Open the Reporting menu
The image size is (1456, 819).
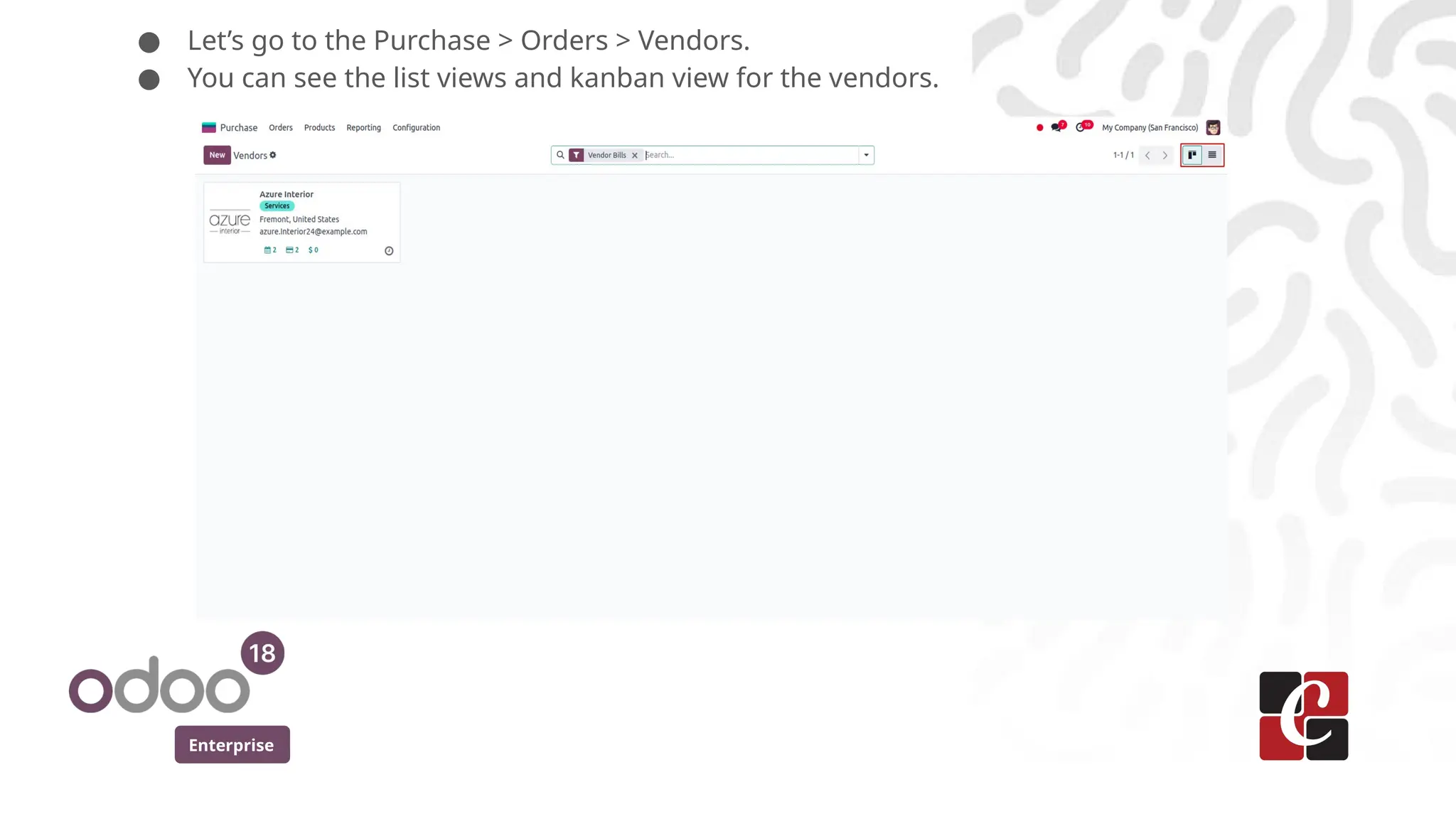(x=363, y=128)
